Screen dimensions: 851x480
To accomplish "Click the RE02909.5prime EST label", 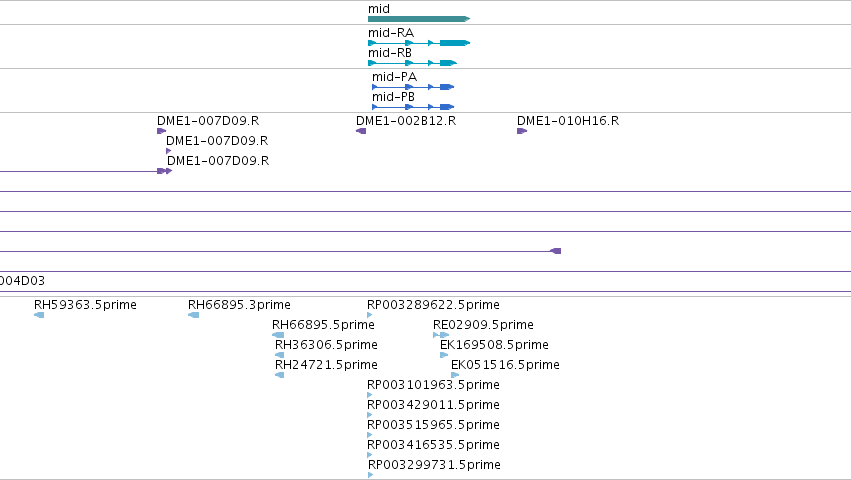I will point(483,325).
